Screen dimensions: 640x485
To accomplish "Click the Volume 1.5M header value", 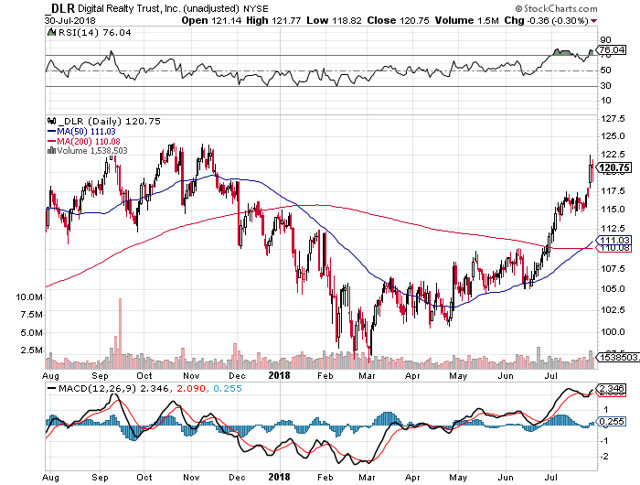I will click(x=467, y=20).
